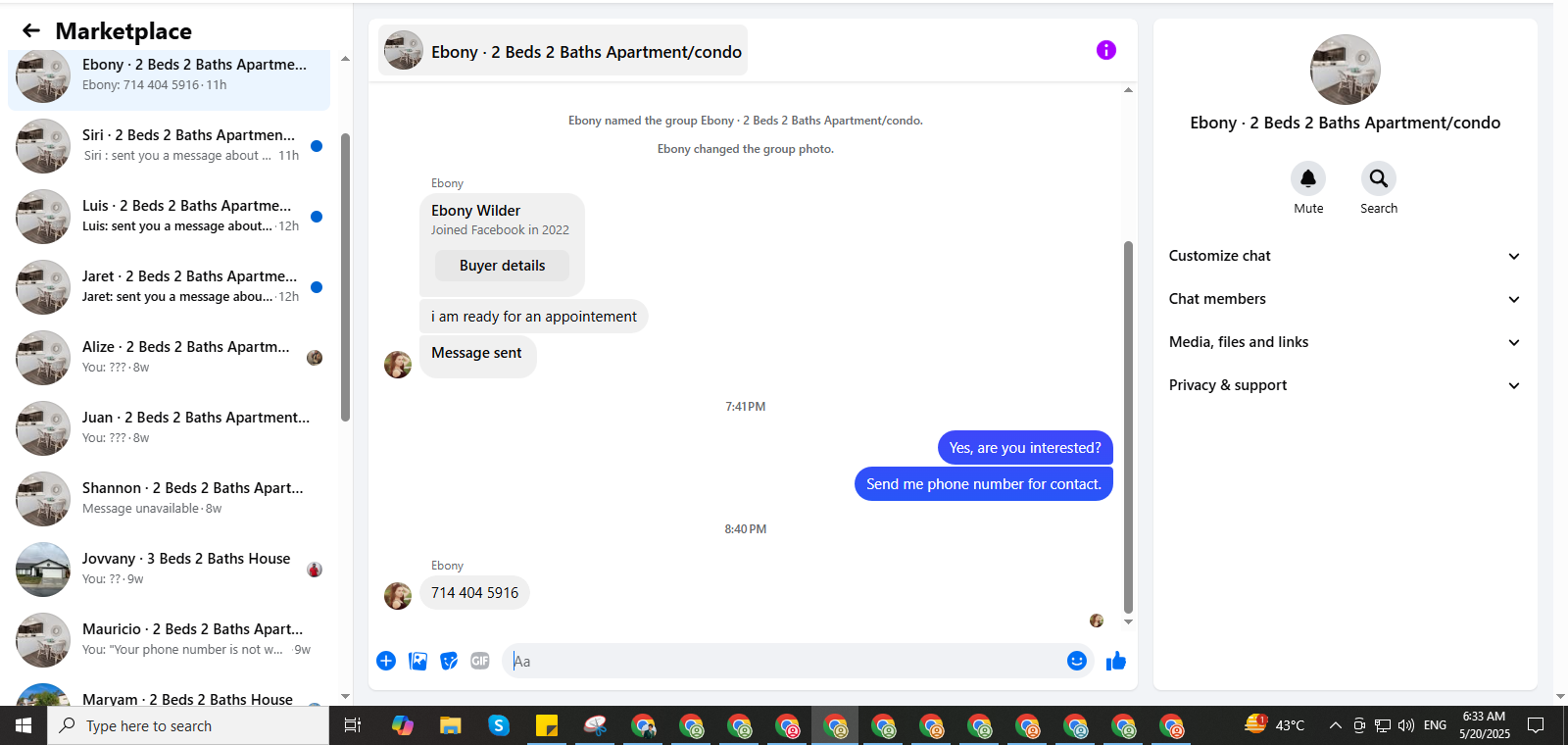
Task: Click the 'Message sent' bubble
Action: 477,355
